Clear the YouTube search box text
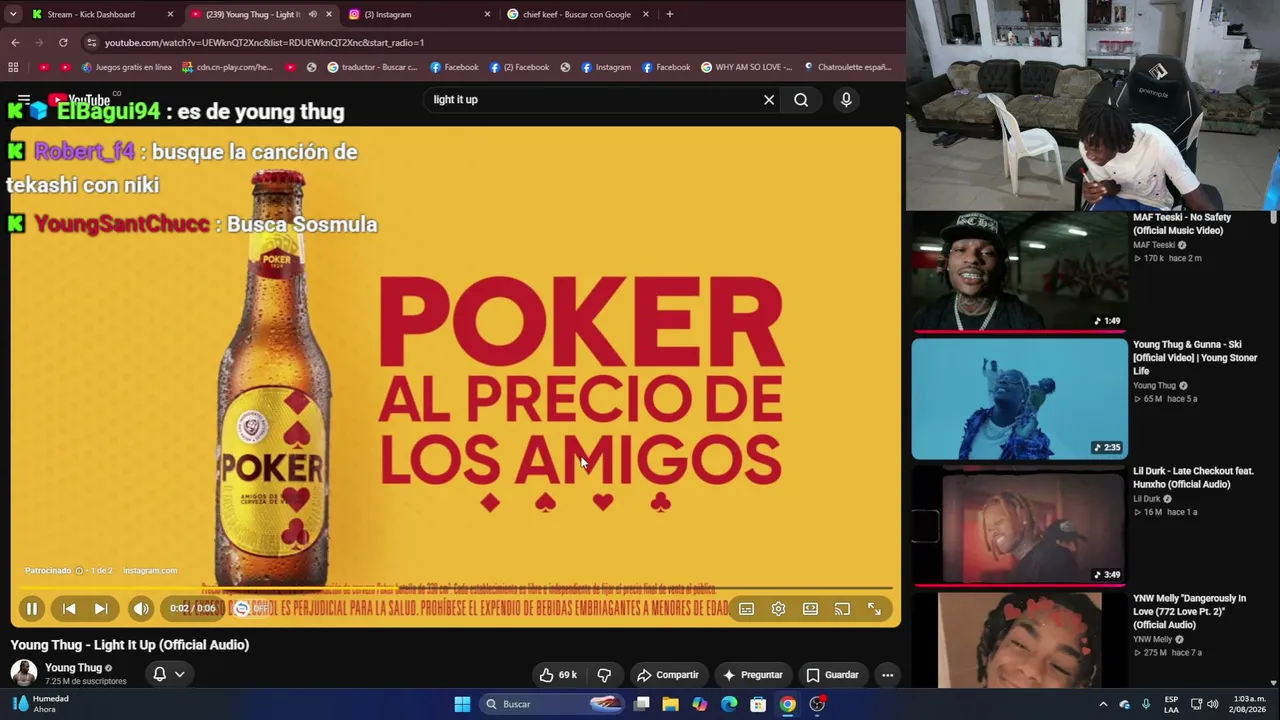Viewport: 1280px width, 720px height. [x=769, y=100]
